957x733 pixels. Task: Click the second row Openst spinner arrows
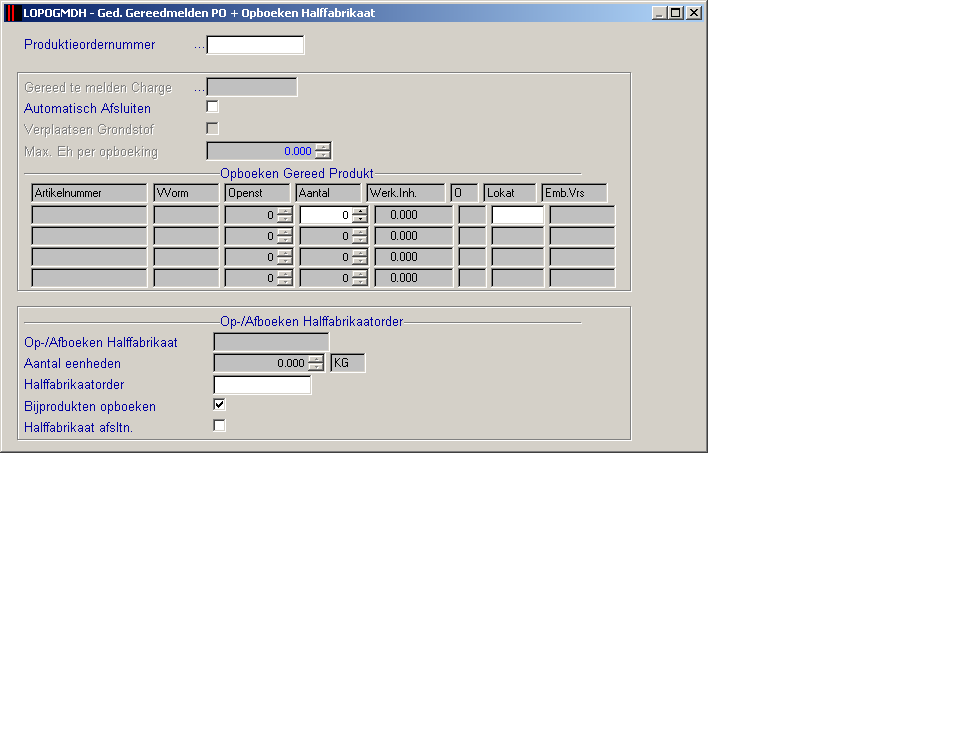[x=284, y=236]
